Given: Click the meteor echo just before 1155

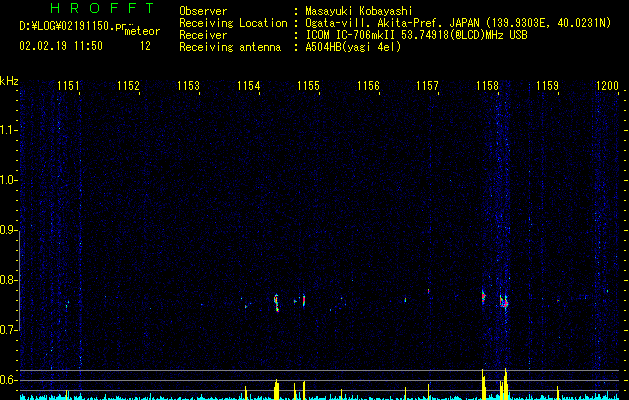Looking at the screenshot, I should tap(304, 301).
